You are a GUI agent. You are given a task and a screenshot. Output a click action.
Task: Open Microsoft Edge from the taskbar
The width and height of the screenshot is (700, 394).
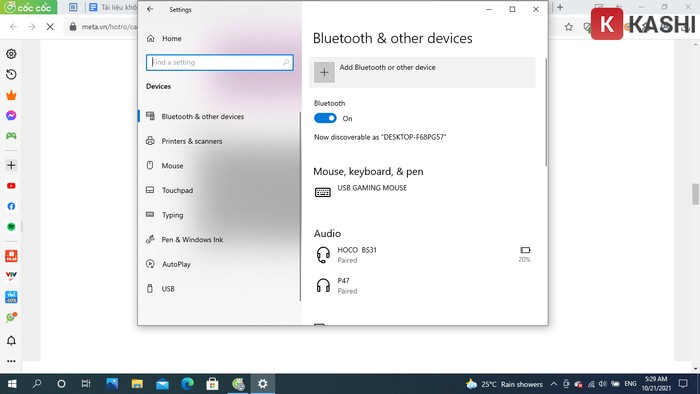click(188, 384)
